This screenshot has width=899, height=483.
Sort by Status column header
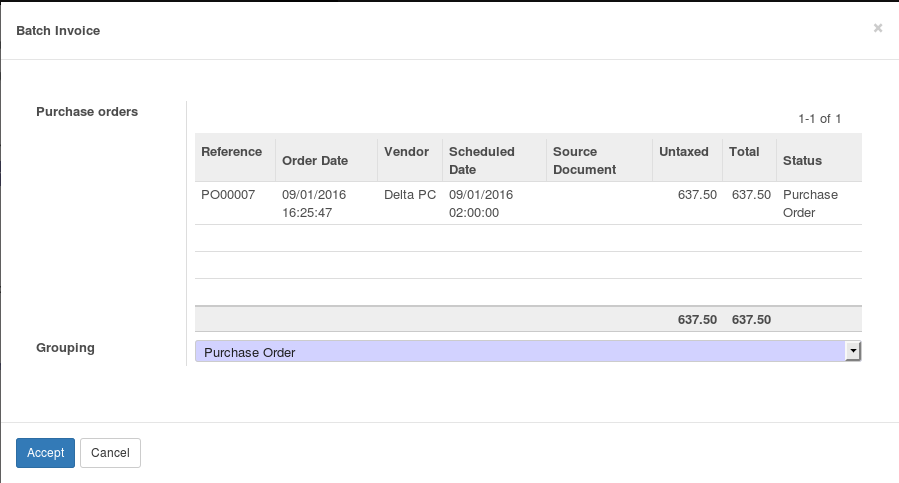pos(802,160)
